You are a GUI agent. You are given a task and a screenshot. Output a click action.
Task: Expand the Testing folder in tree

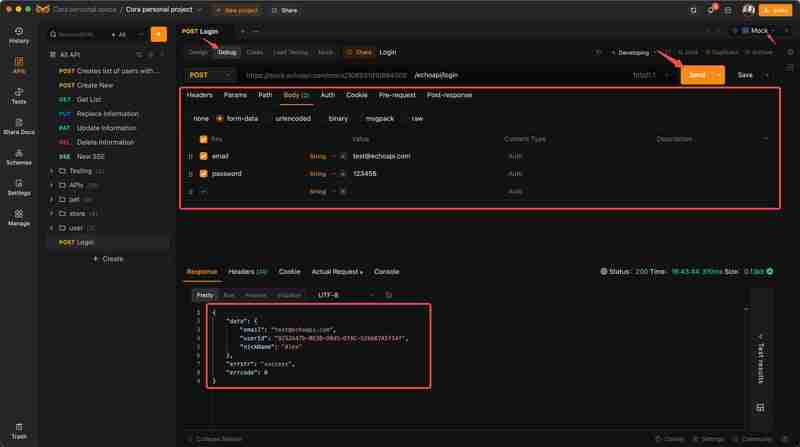click(x=51, y=171)
